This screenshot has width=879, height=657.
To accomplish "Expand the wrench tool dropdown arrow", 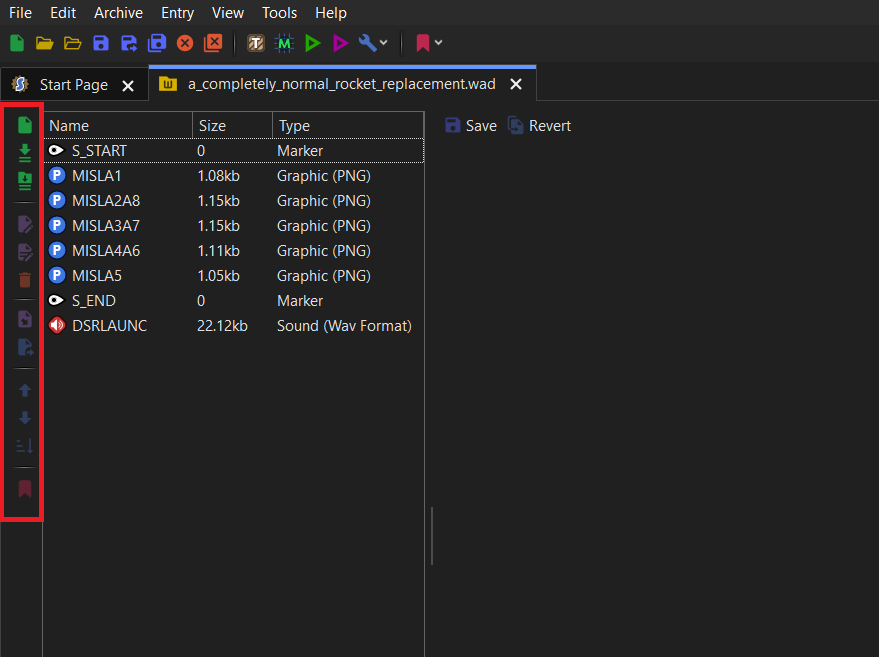I will (x=384, y=43).
